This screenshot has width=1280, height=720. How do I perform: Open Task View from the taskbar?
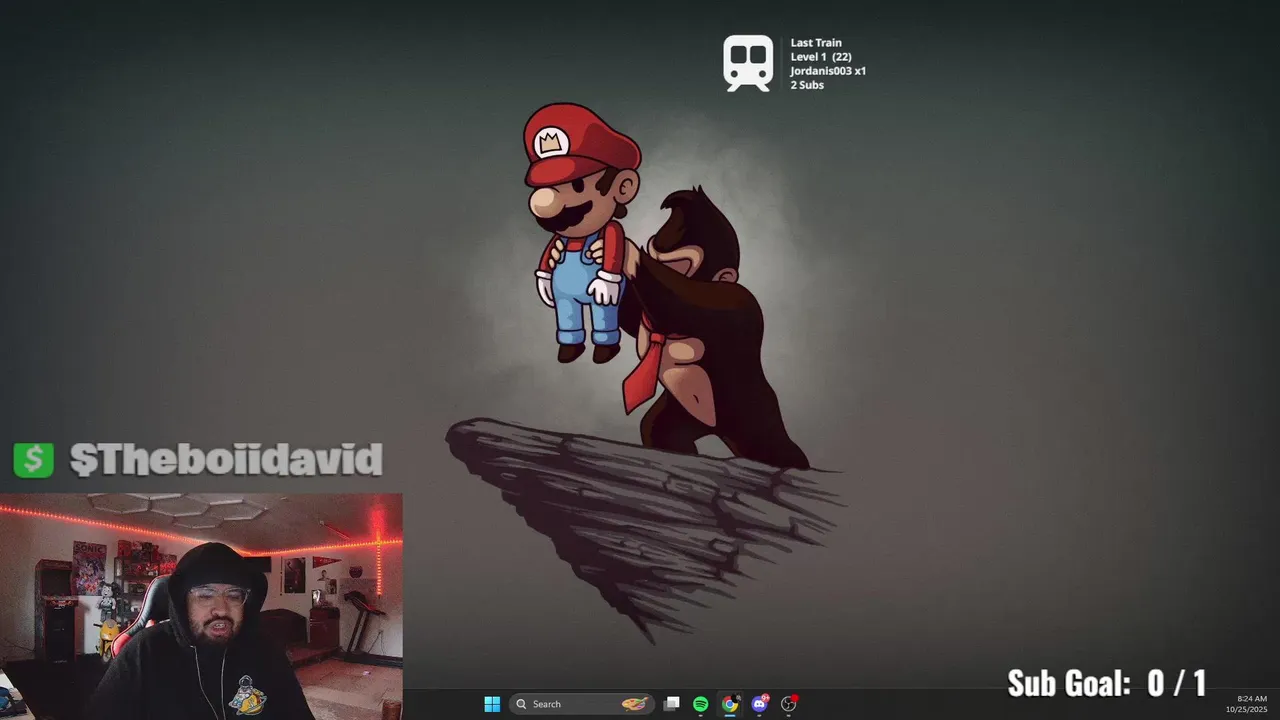672,704
